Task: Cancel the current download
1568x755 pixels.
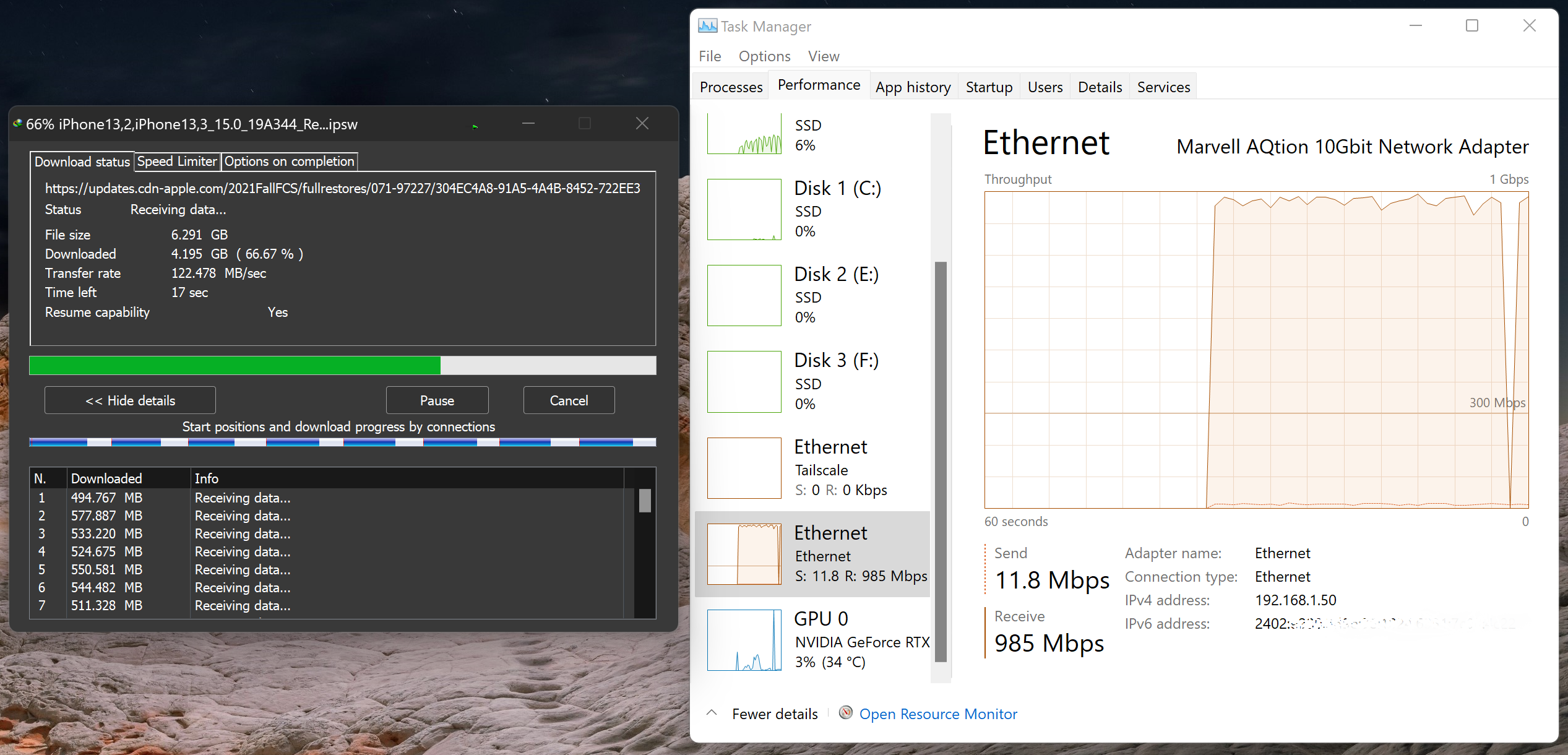Action: point(569,400)
